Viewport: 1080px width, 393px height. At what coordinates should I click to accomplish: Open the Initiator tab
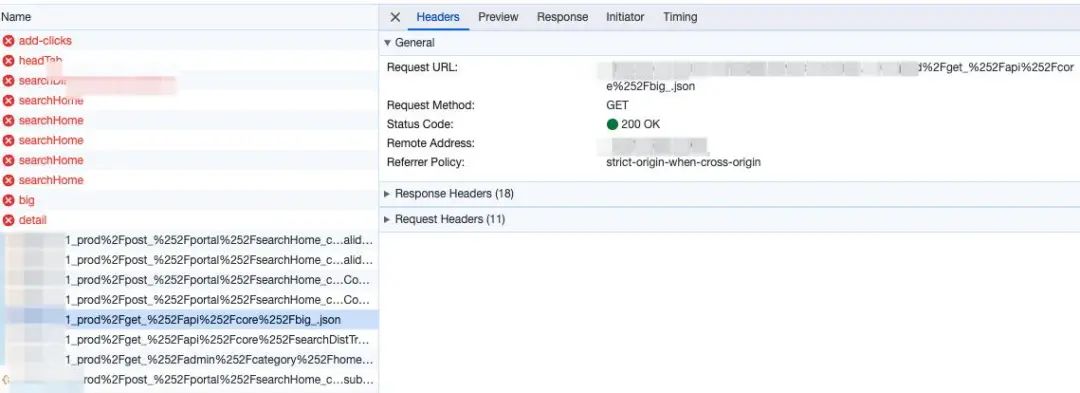[x=625, y=17]
